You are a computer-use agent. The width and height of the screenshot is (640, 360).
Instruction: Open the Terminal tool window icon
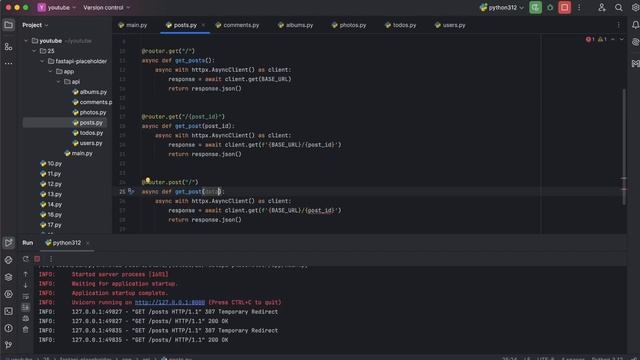[8, 311]
